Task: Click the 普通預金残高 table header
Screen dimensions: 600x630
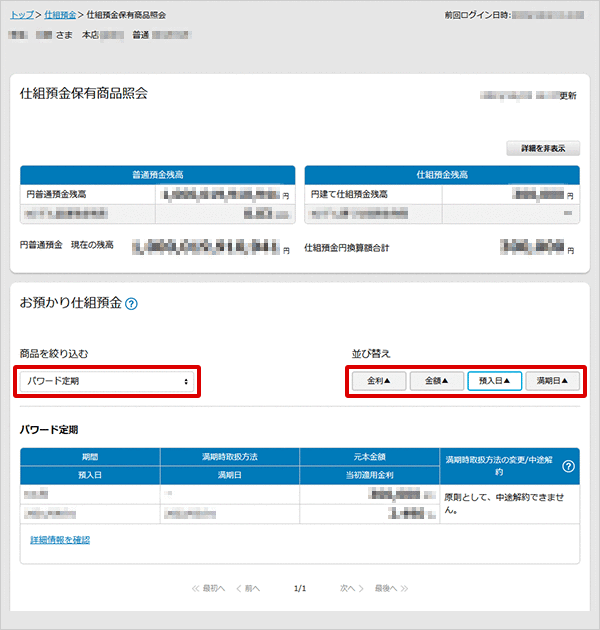Action: [x=157, y=174]
